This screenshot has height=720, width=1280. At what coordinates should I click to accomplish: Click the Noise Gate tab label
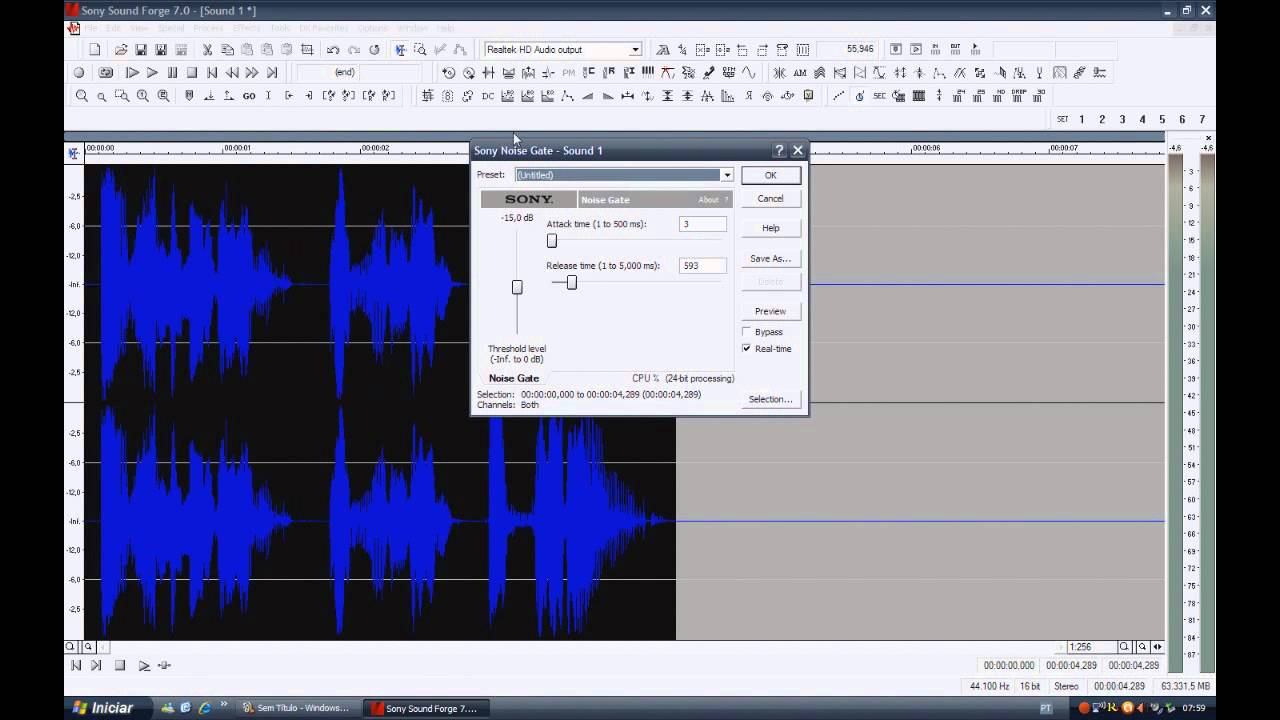[514, 378]
